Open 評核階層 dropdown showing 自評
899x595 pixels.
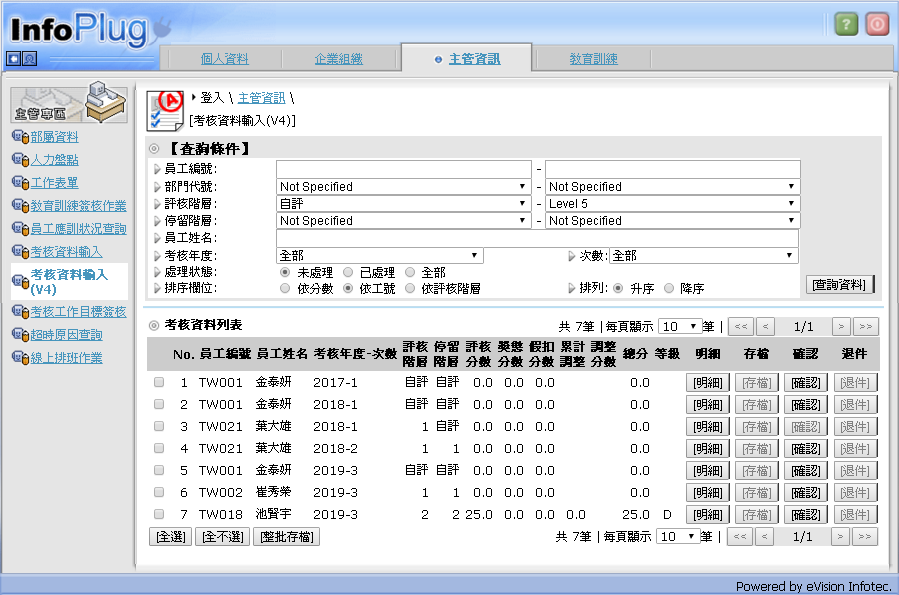tap(403, 203)
